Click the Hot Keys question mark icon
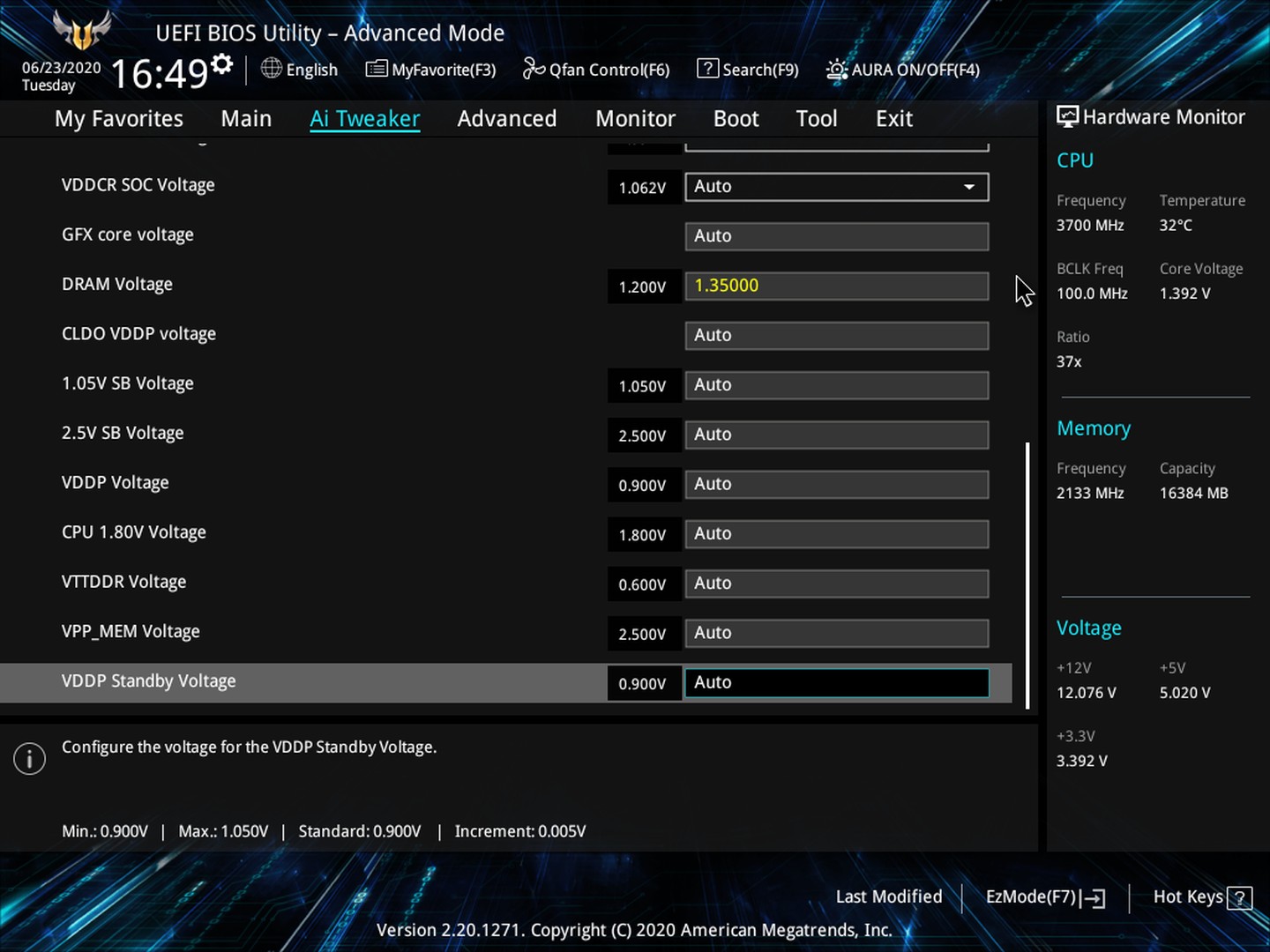 tap(1239, 898)
